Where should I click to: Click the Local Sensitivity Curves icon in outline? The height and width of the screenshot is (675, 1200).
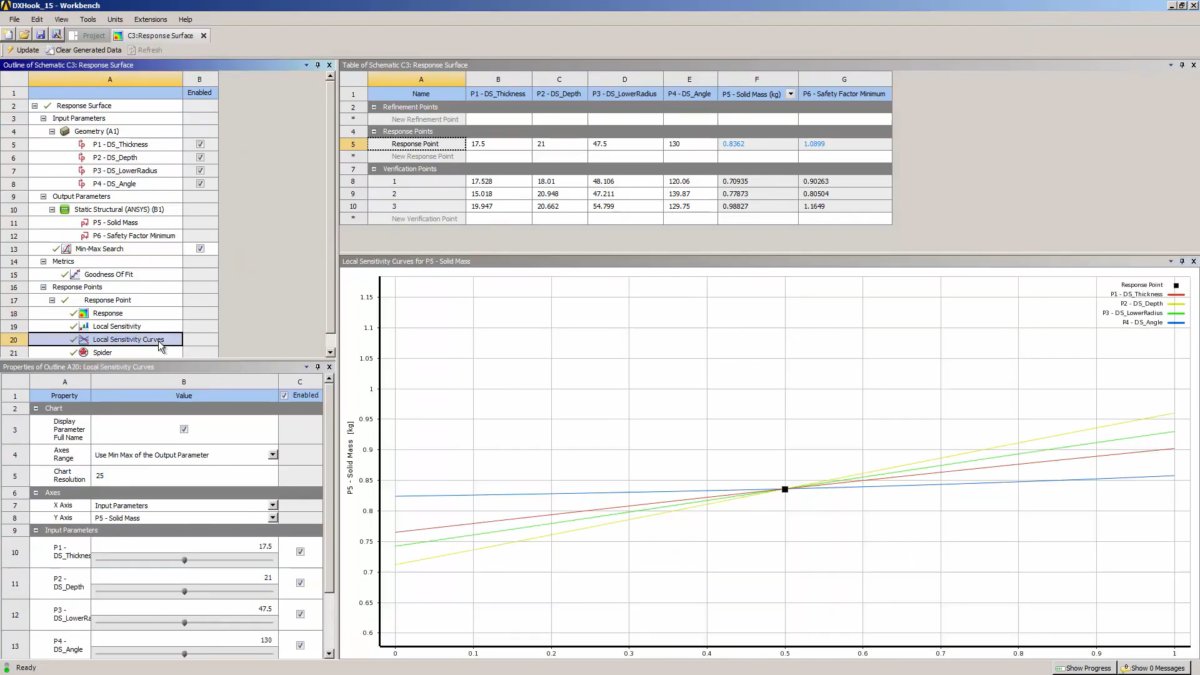pyautogui.click(x=84, y=340)
